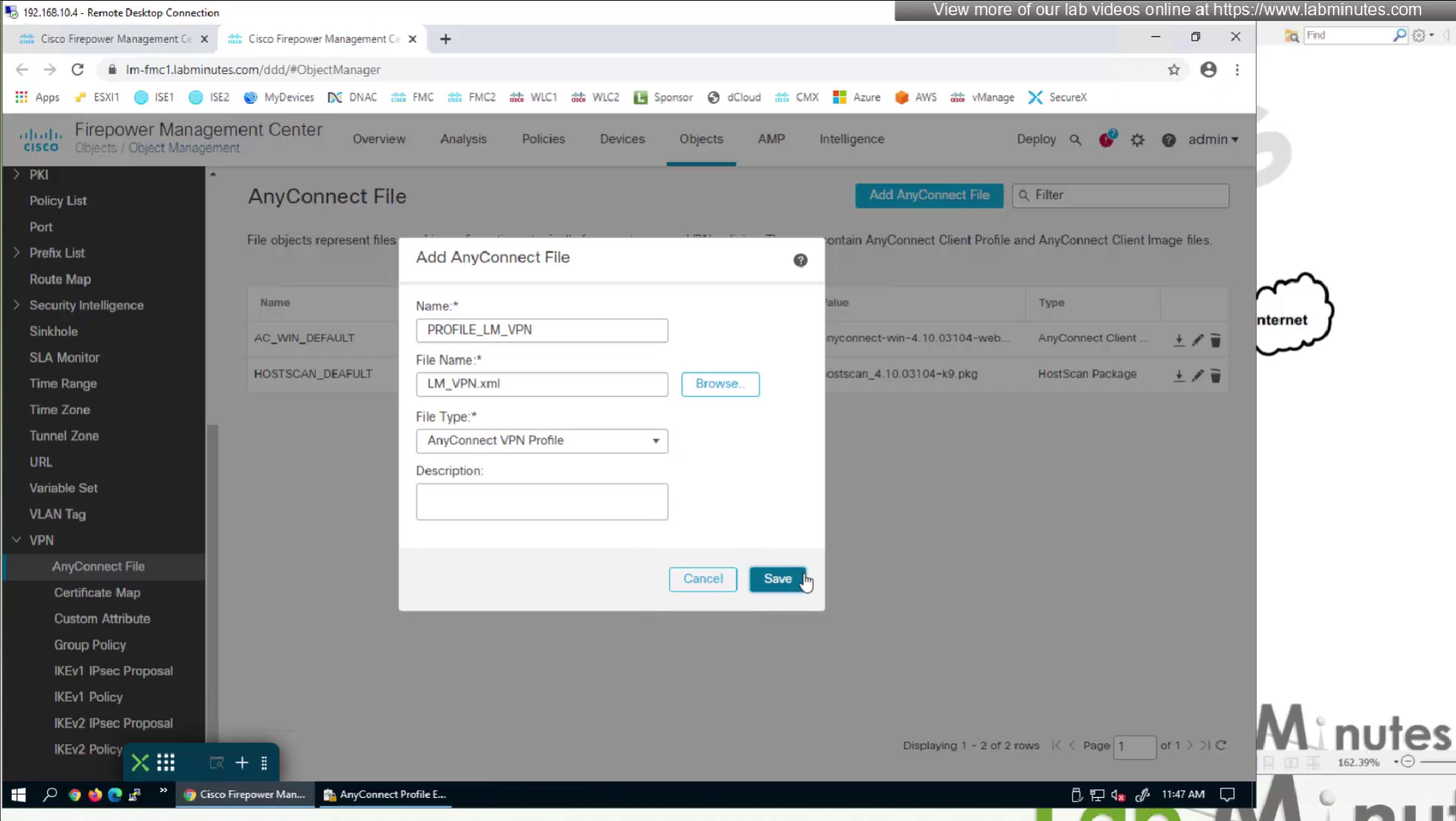The height and width of the screenshot is (821, 1456).
Task: Open the notifications alert icon in header
Action: [x=1106, y=139]
